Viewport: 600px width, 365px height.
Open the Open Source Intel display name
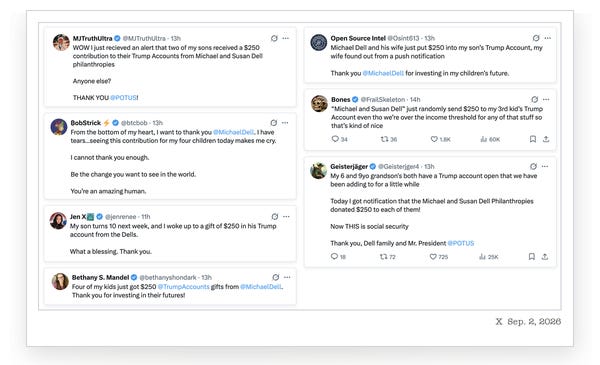pos(358,38)
